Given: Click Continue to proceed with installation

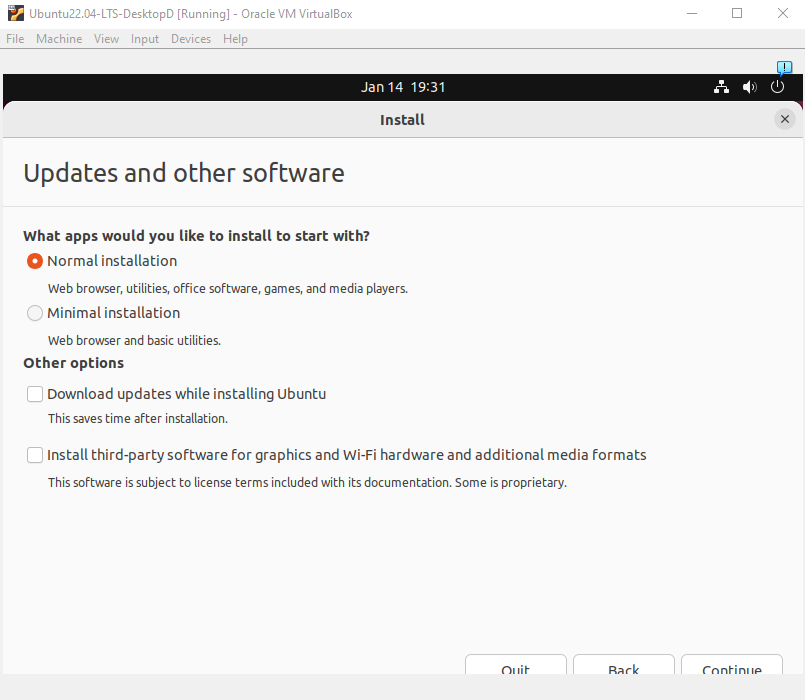Looking at the screenshot, I should [731, 668].
